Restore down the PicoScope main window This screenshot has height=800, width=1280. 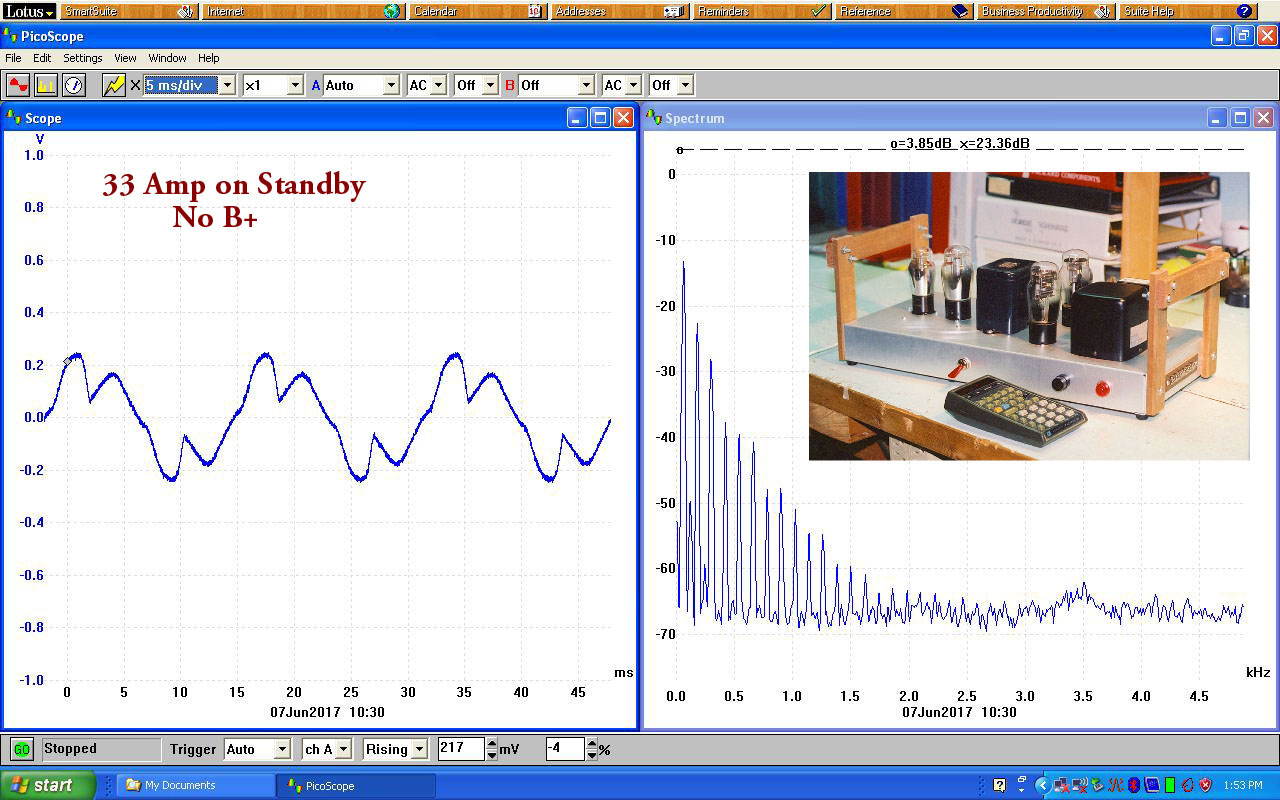point(1244,36)
